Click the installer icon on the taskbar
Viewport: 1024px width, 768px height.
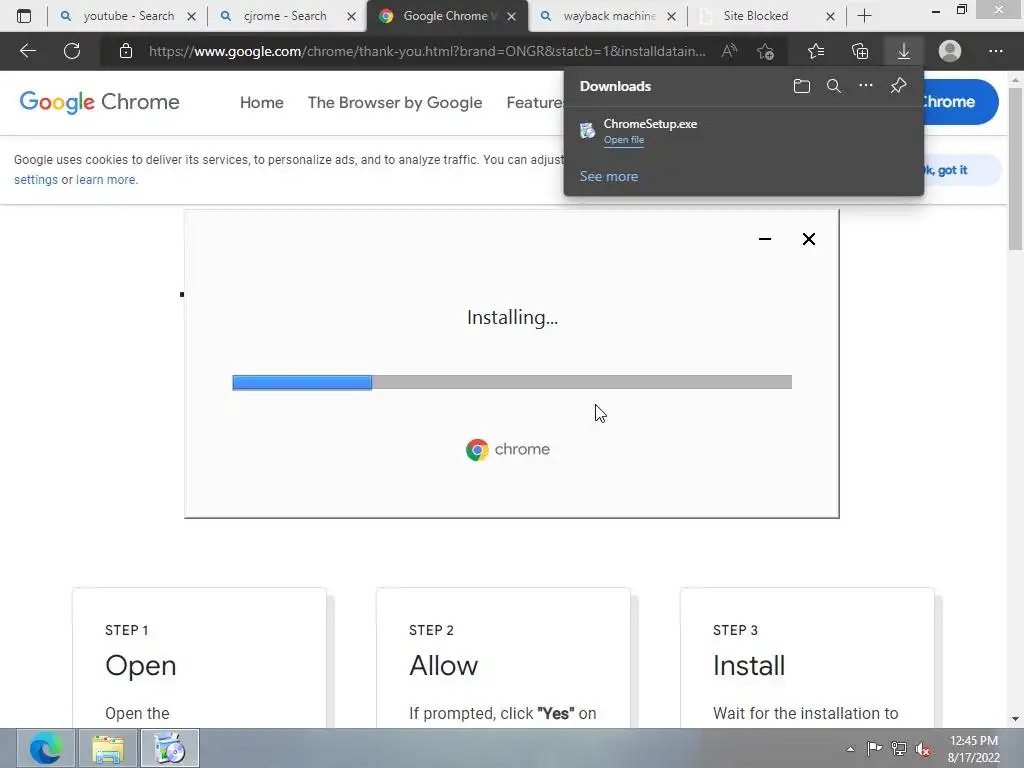tap(170, 748)
